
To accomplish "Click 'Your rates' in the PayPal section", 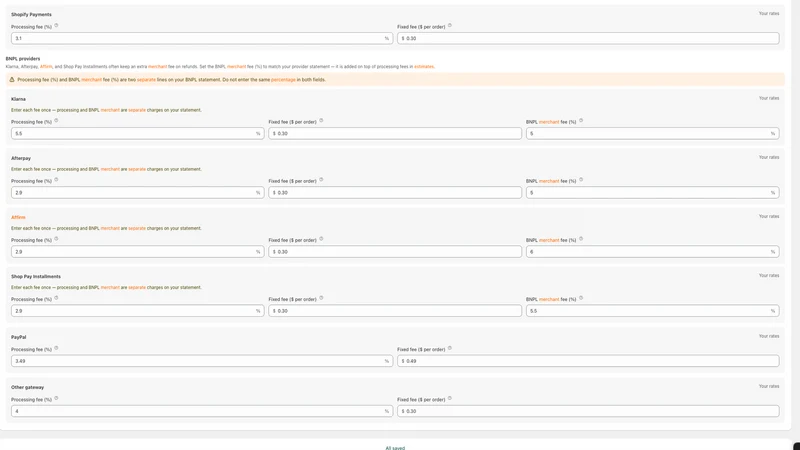I will (x=769, y=336).
